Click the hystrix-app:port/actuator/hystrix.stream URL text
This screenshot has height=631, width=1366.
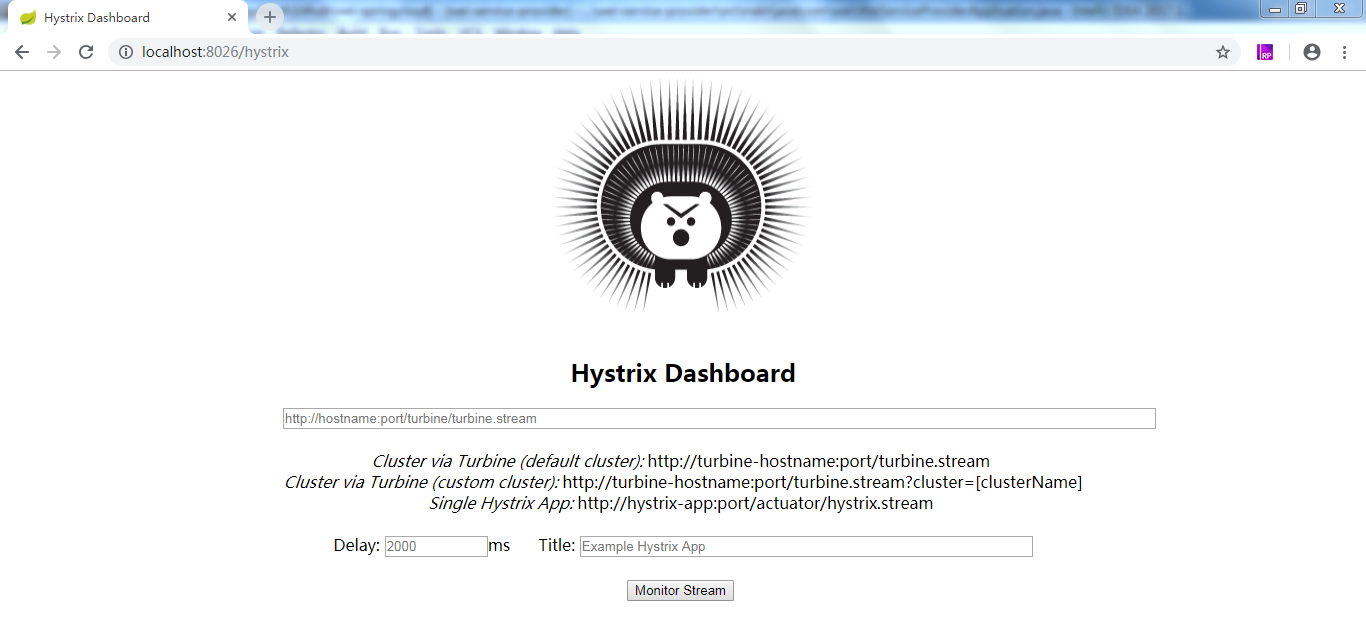click(755, 503)
